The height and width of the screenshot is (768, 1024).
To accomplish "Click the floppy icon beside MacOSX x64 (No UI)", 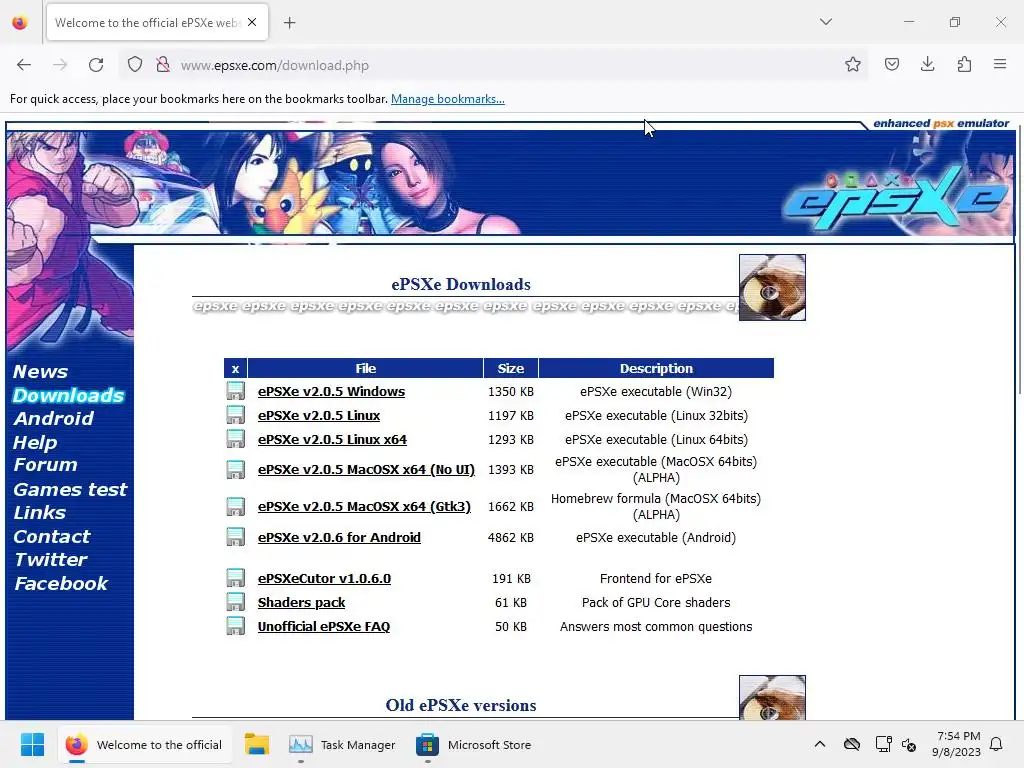I will pyautogui.click(x=235, y=470).
